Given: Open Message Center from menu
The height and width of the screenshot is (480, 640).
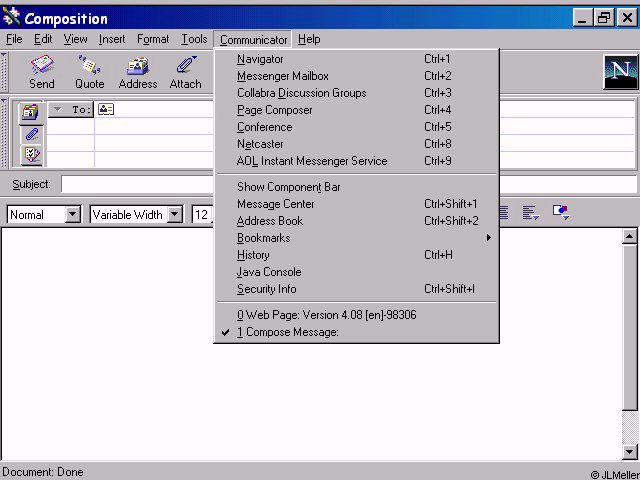Looking at the screenshot, I should point(356,204).
